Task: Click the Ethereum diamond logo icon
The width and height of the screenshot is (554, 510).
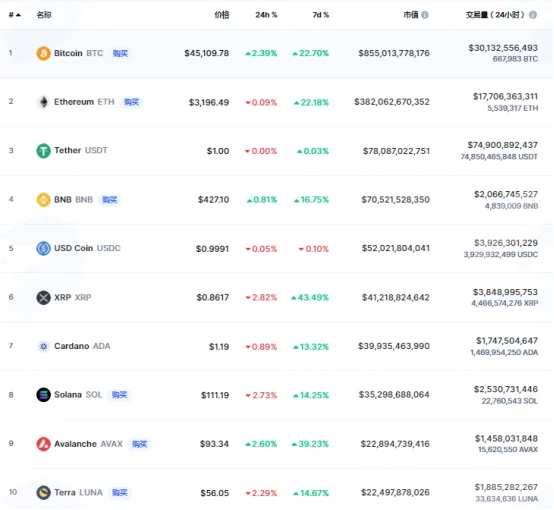Action: click(43, 102)
